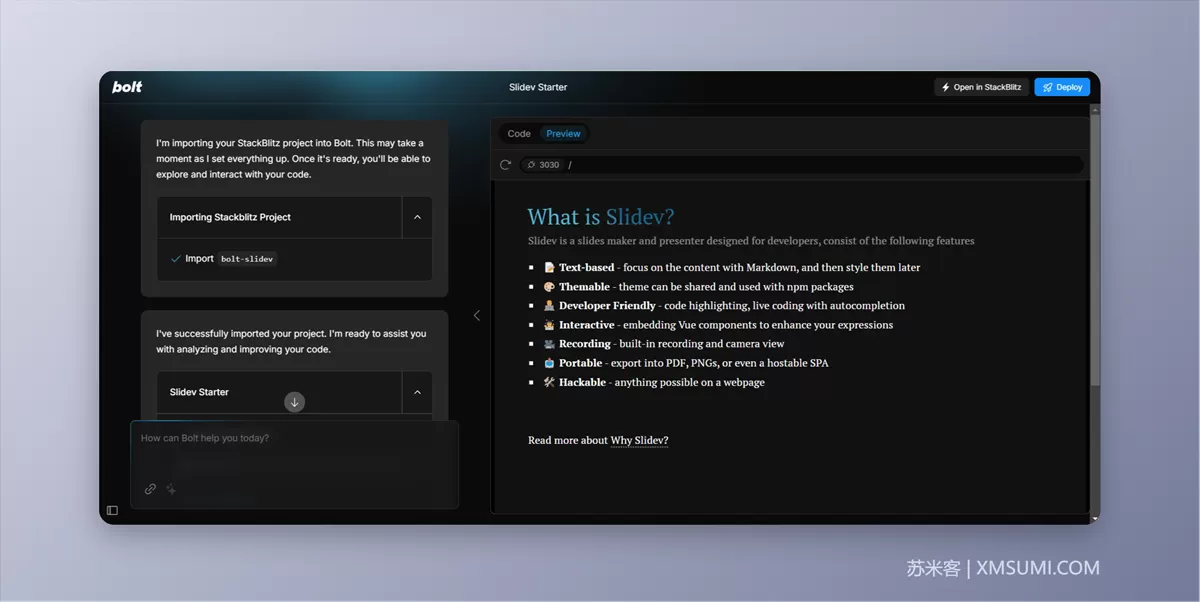Click the Open in StackBlitz button
This screenshot has height=602, width=1200.
(981, 87)
